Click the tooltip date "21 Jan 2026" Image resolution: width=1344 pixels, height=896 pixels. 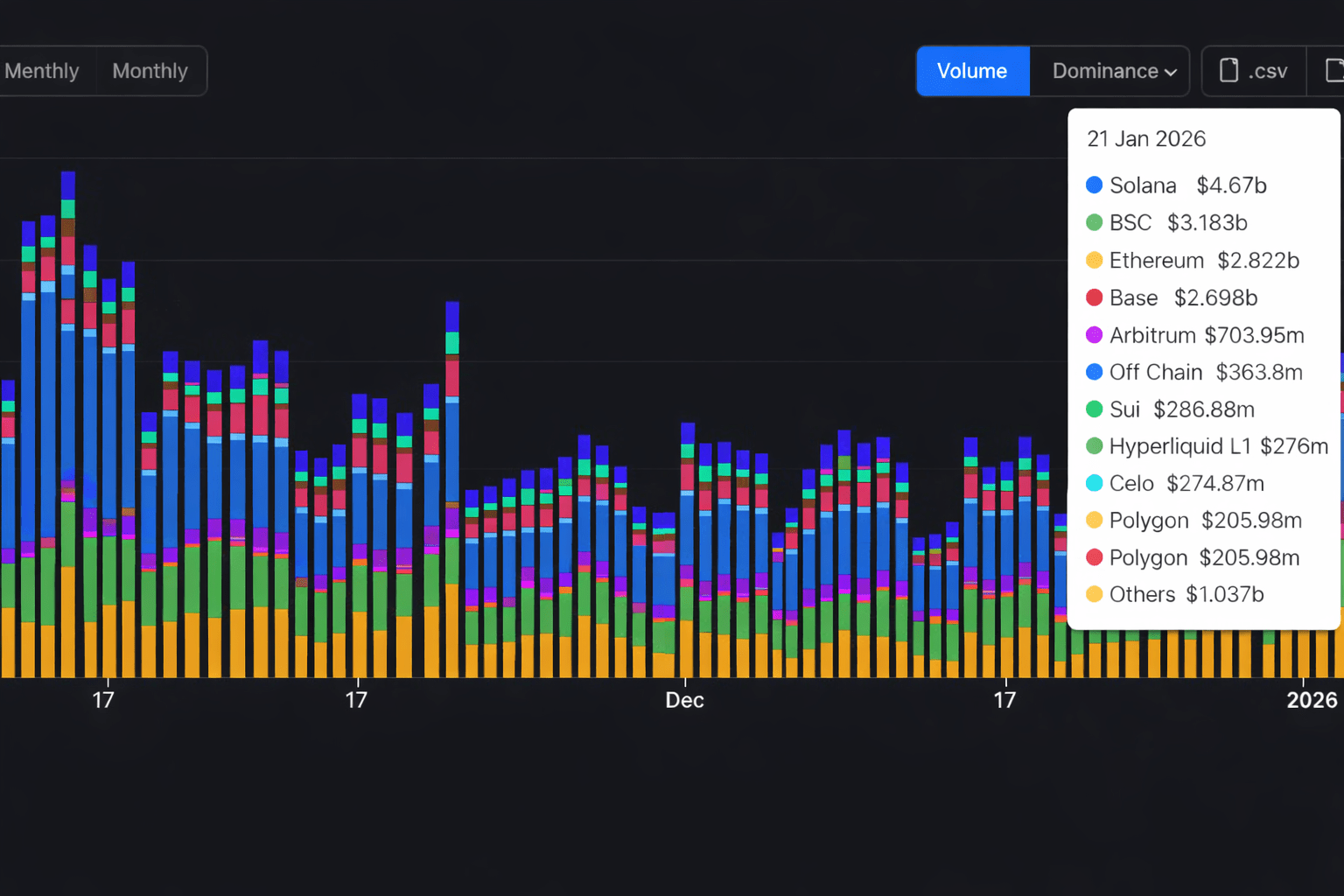coord(1146,139)
